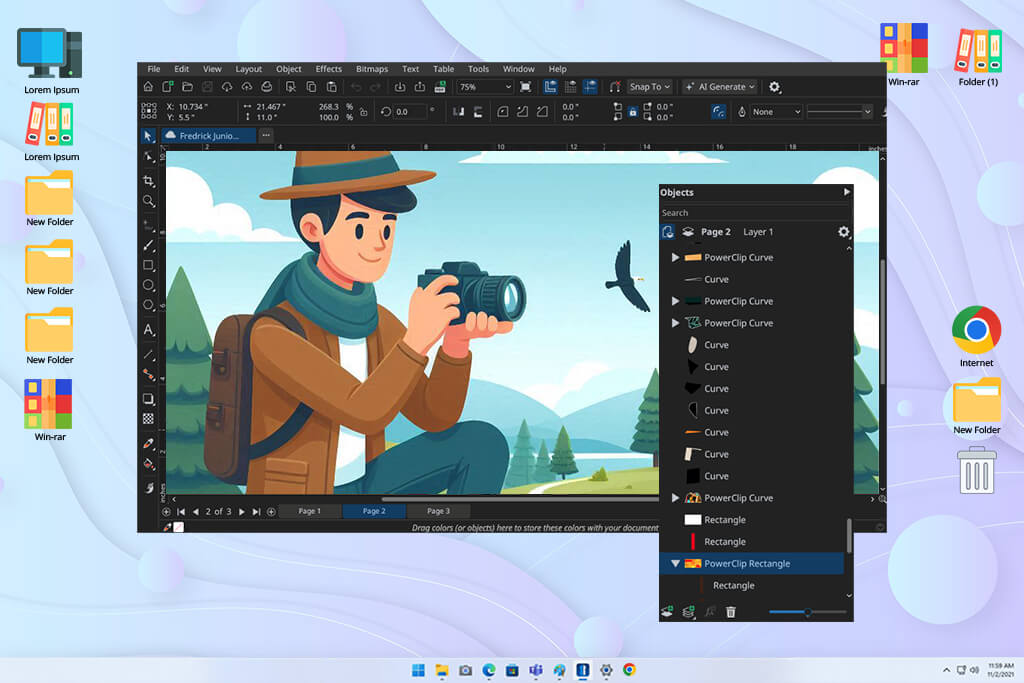Toggle the Relative corner scaling button
This screenshot has width=1024, height=683.
point(718,112)
